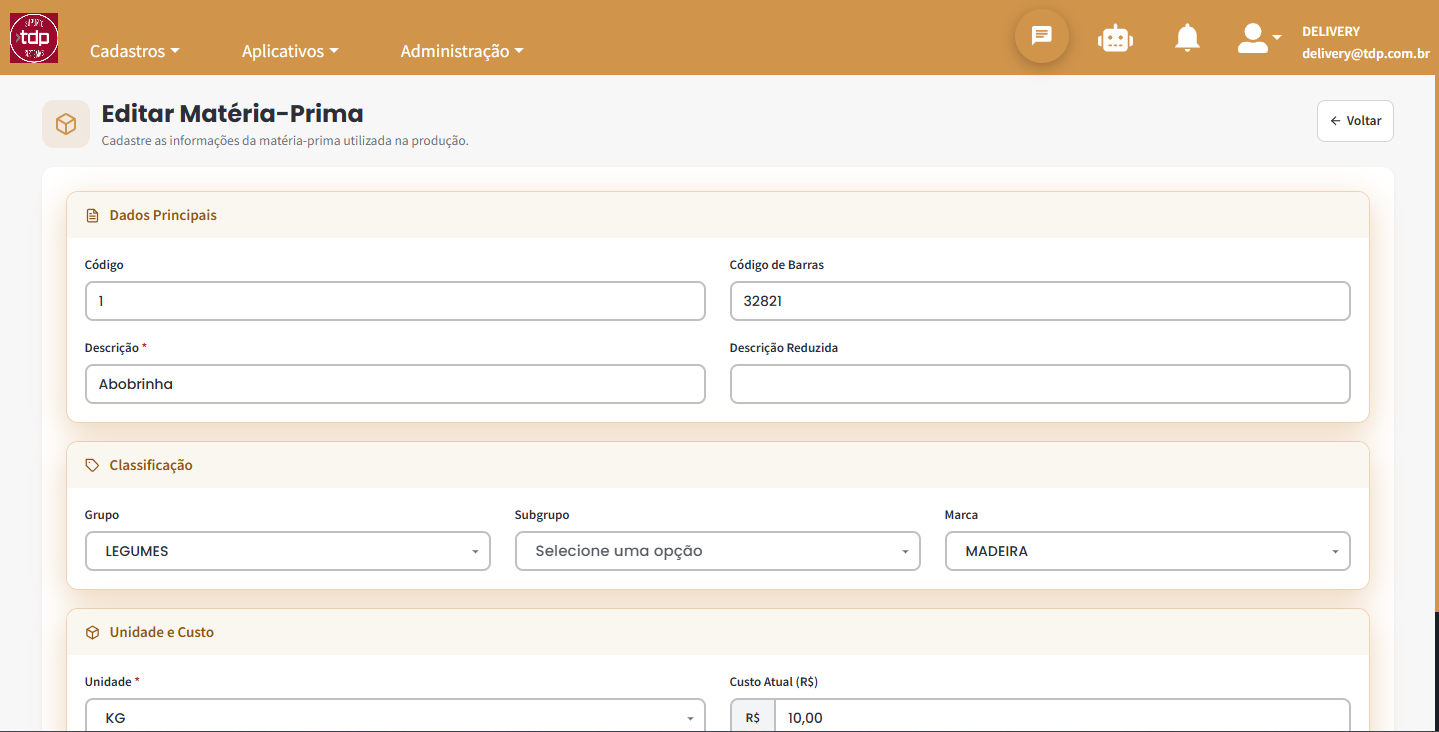Click the Código de Barras field
The height and width of the screenshot is (732, 1439).
(x=1040, y=301)
